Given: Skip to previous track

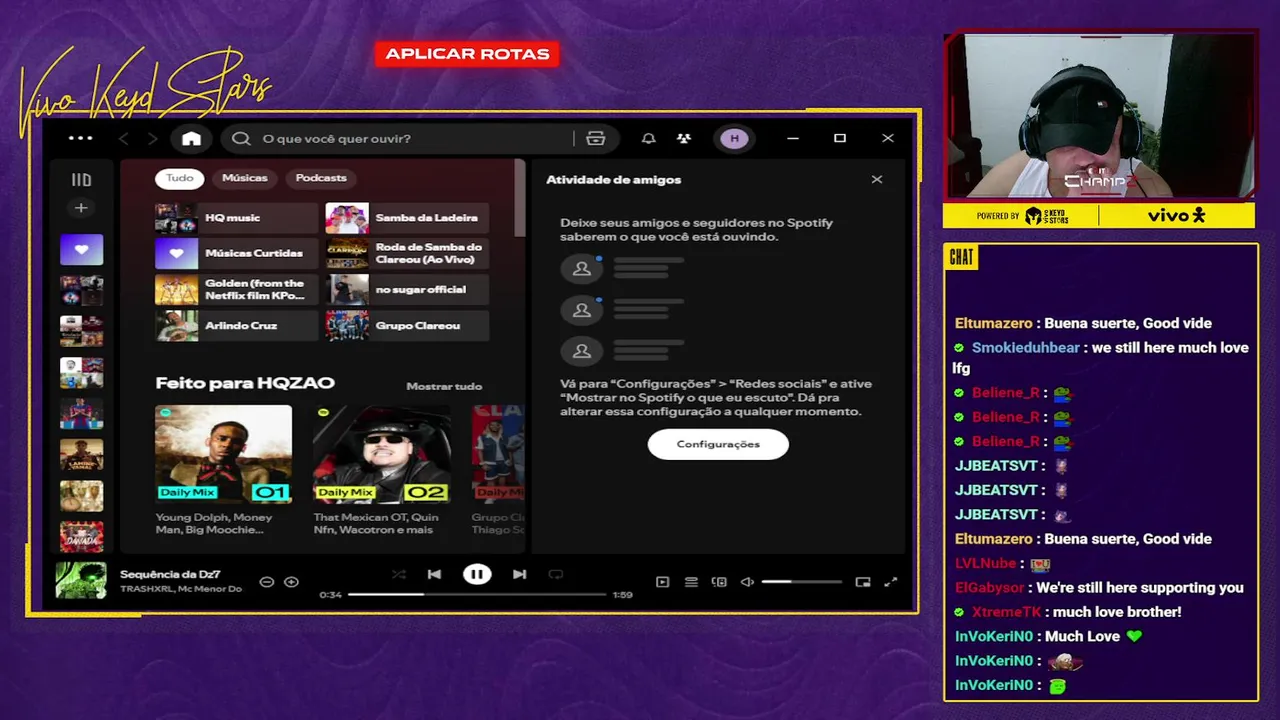Looking at the screenshot, I should tap(434, 574).
